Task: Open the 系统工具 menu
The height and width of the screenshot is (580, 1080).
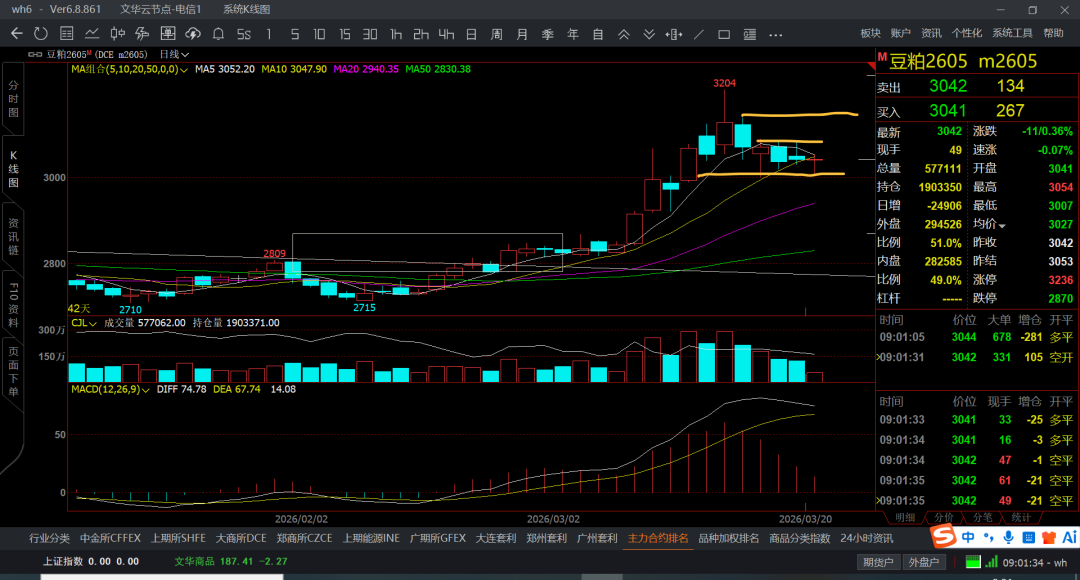Action: point(1012,34)
